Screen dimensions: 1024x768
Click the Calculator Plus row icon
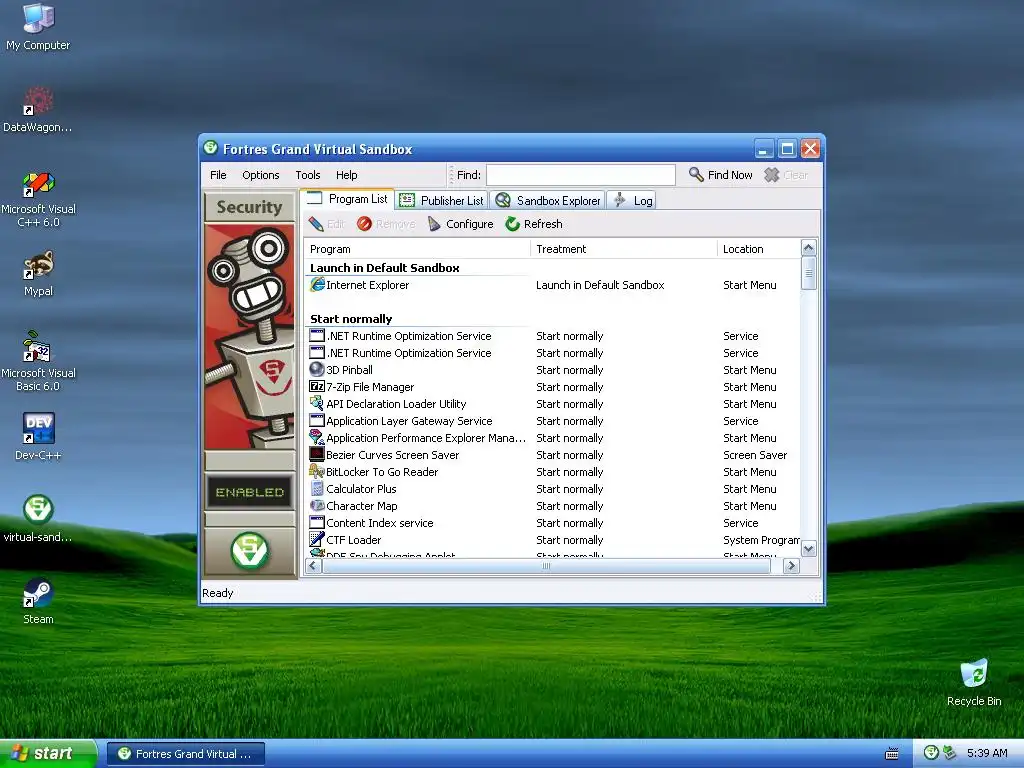pos(317,488)
